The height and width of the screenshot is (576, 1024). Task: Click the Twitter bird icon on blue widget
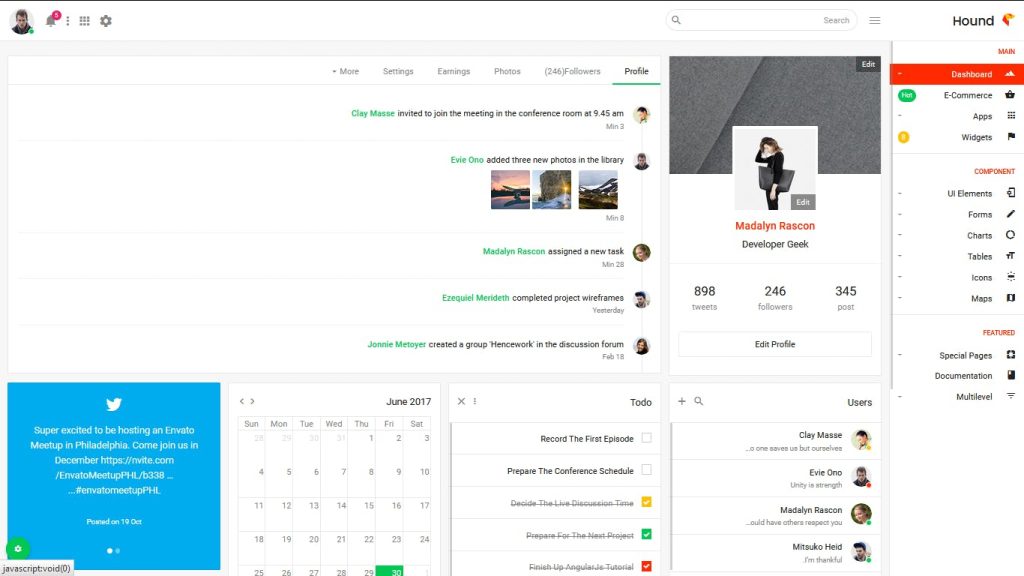tap(113, 405)
